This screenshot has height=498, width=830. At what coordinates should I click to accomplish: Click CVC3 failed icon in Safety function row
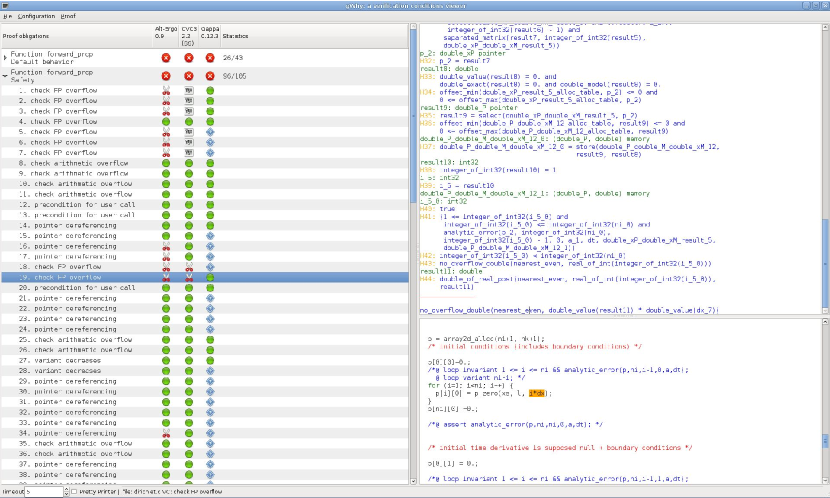click(188, 75)
